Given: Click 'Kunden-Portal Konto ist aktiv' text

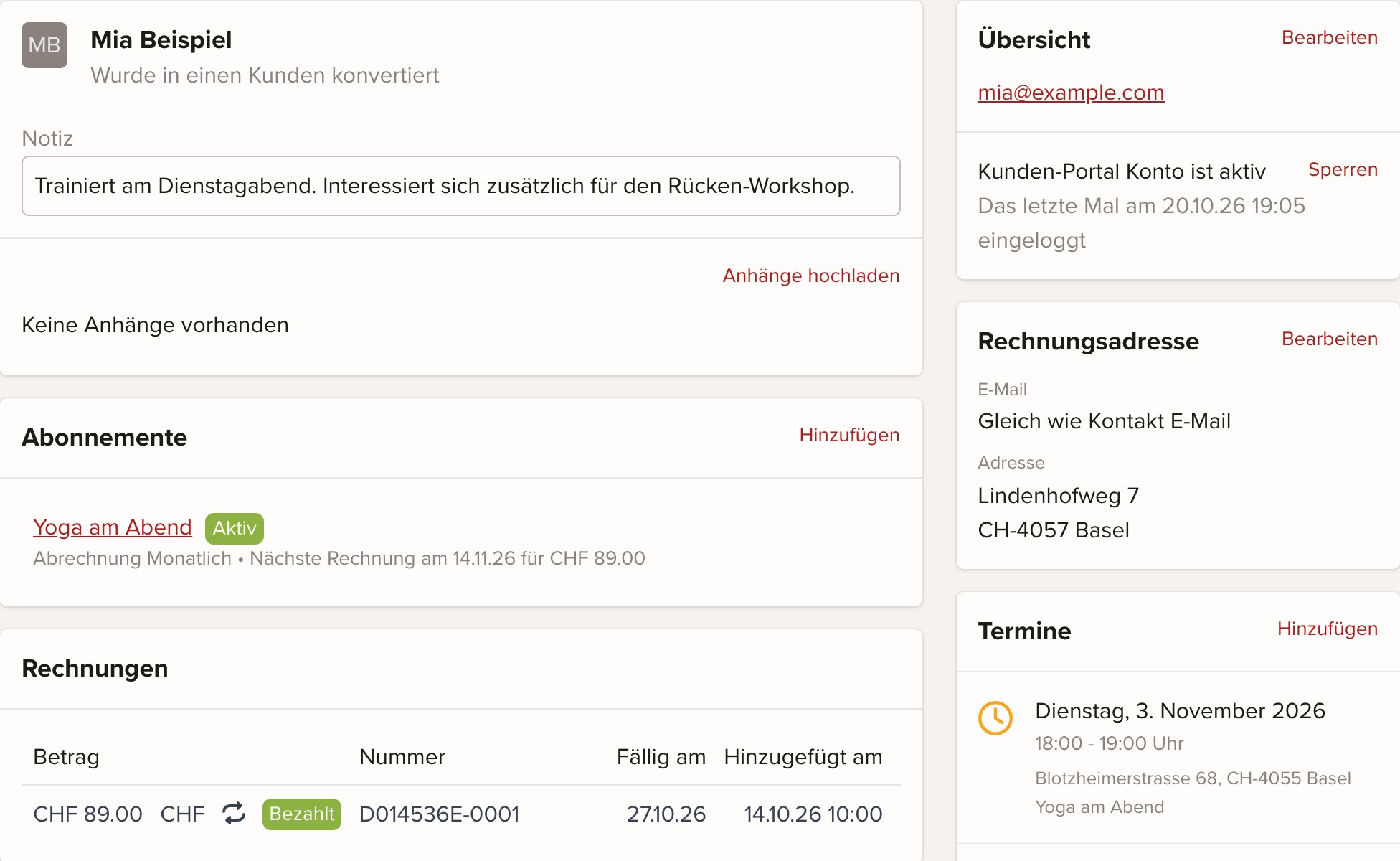Looking at the screenshot, I should (x=1122, y=171).
